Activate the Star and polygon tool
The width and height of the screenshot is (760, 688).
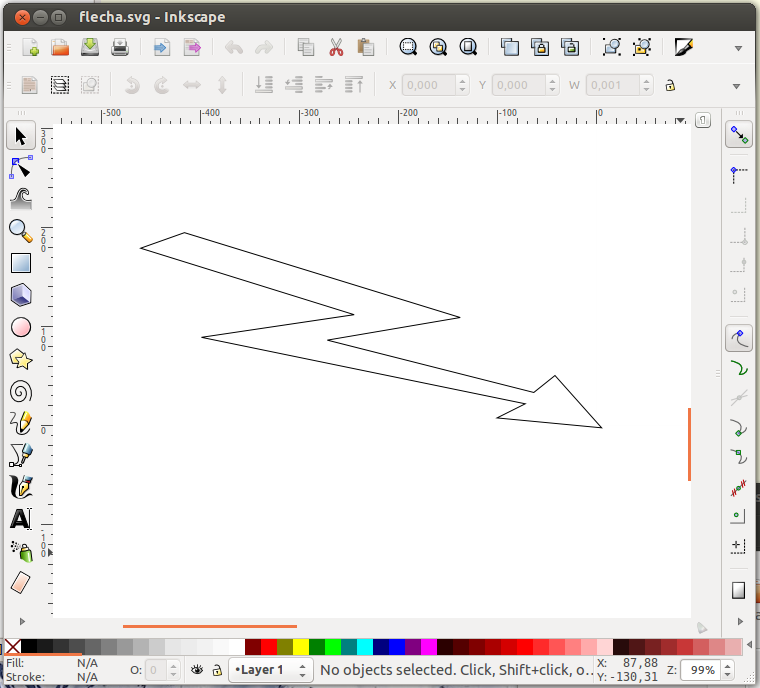tap(20, 359)
